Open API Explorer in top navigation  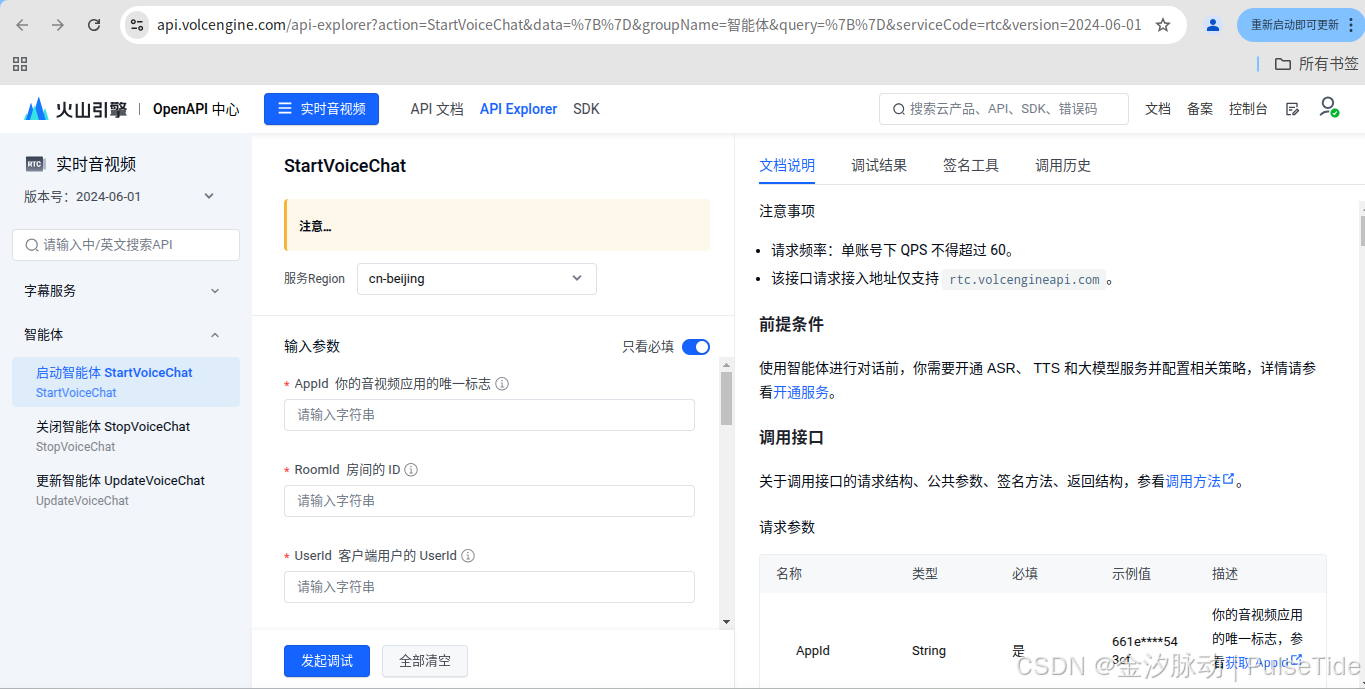[x=518, y=109]
